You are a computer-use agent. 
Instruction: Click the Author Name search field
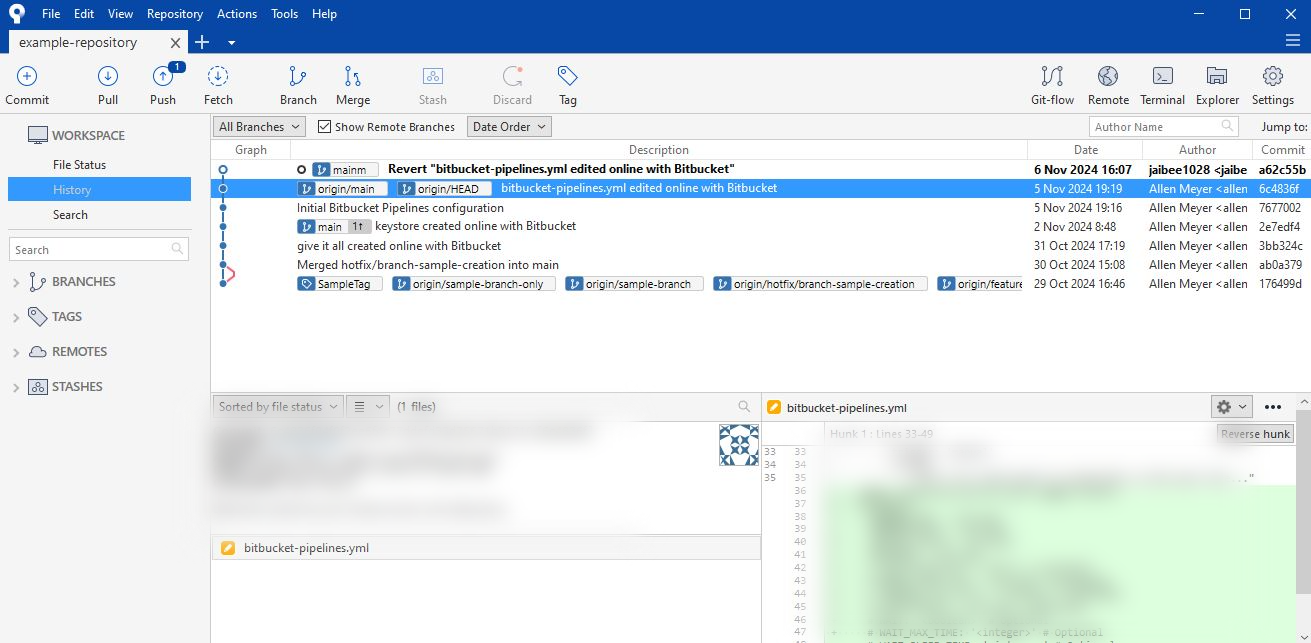click(1153, 127)
